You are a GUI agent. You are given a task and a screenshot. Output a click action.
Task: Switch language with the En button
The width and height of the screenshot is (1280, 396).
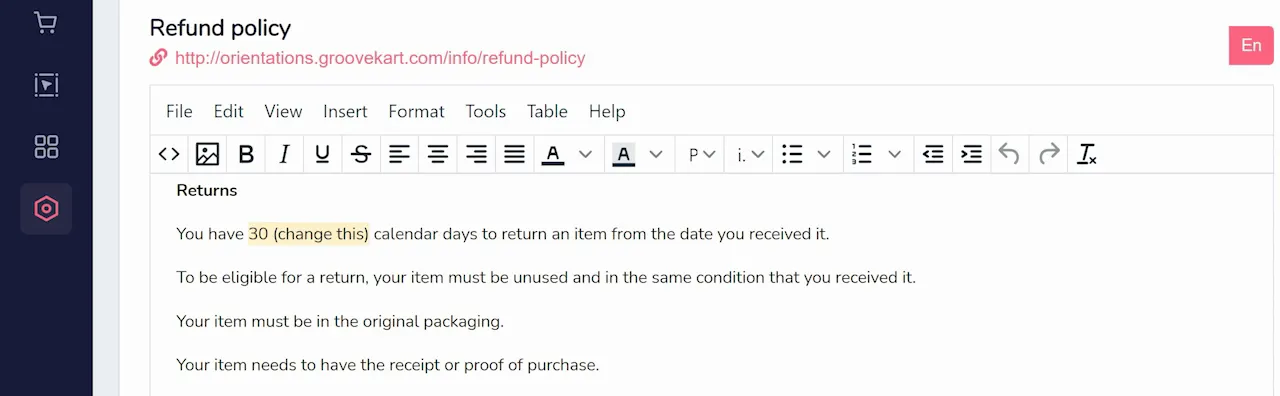point(1251,45)
